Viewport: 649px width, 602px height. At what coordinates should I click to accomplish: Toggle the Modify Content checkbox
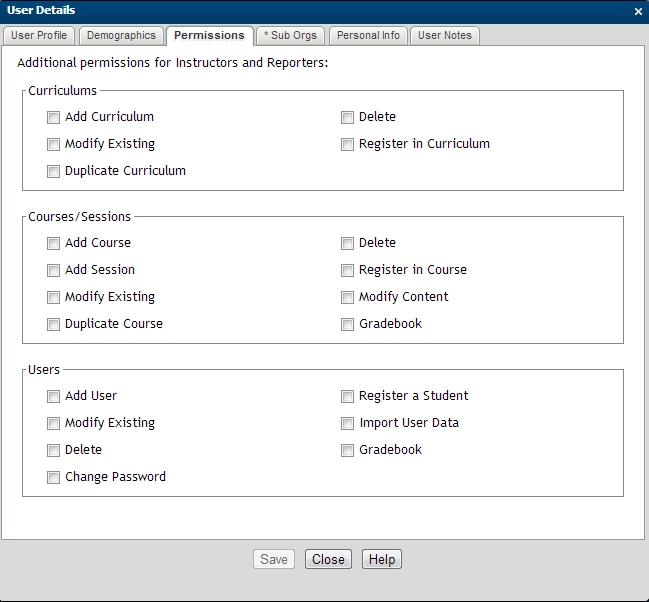(348, 297)
